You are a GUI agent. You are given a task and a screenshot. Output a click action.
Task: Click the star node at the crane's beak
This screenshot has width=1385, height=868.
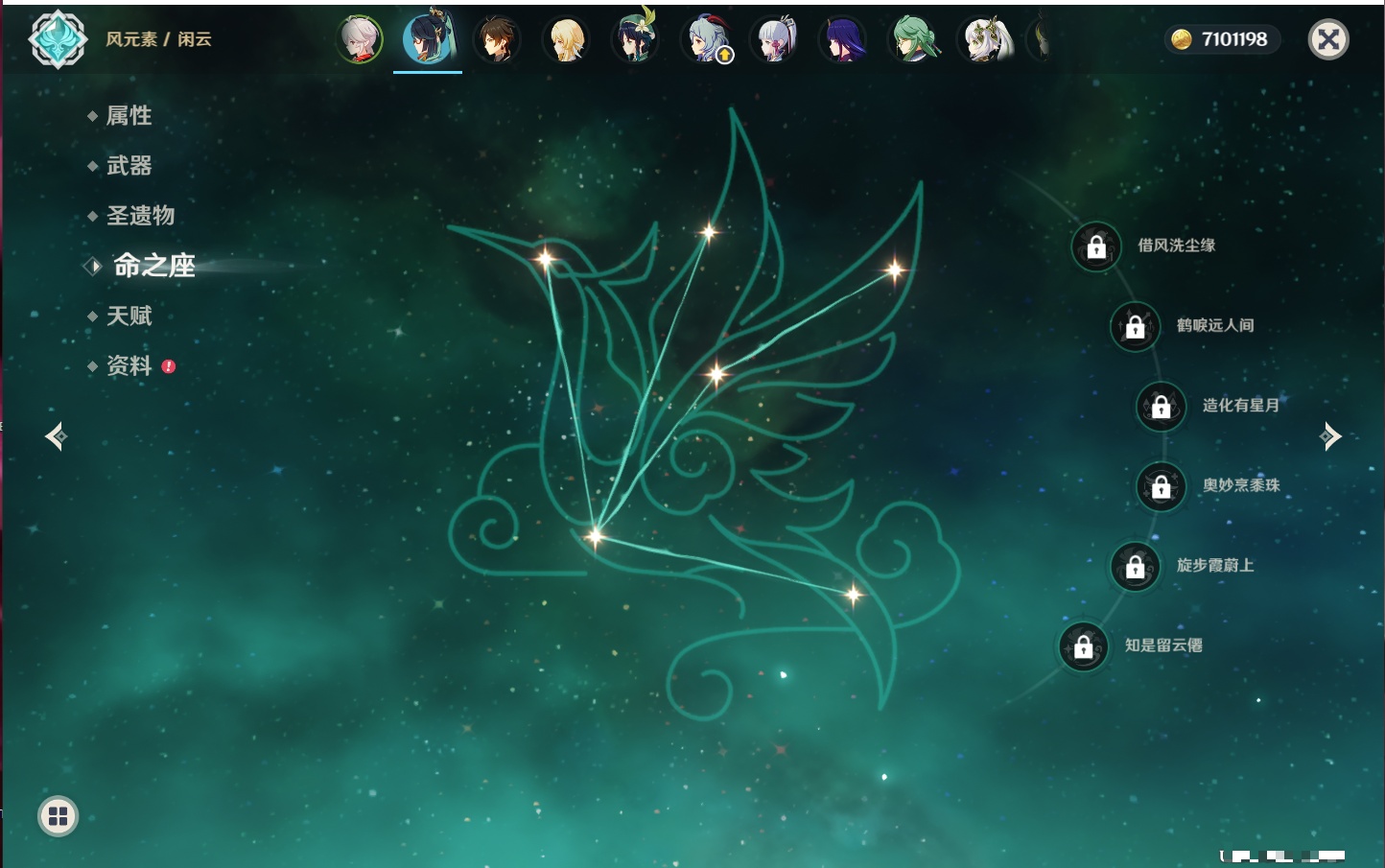point(545,258)
